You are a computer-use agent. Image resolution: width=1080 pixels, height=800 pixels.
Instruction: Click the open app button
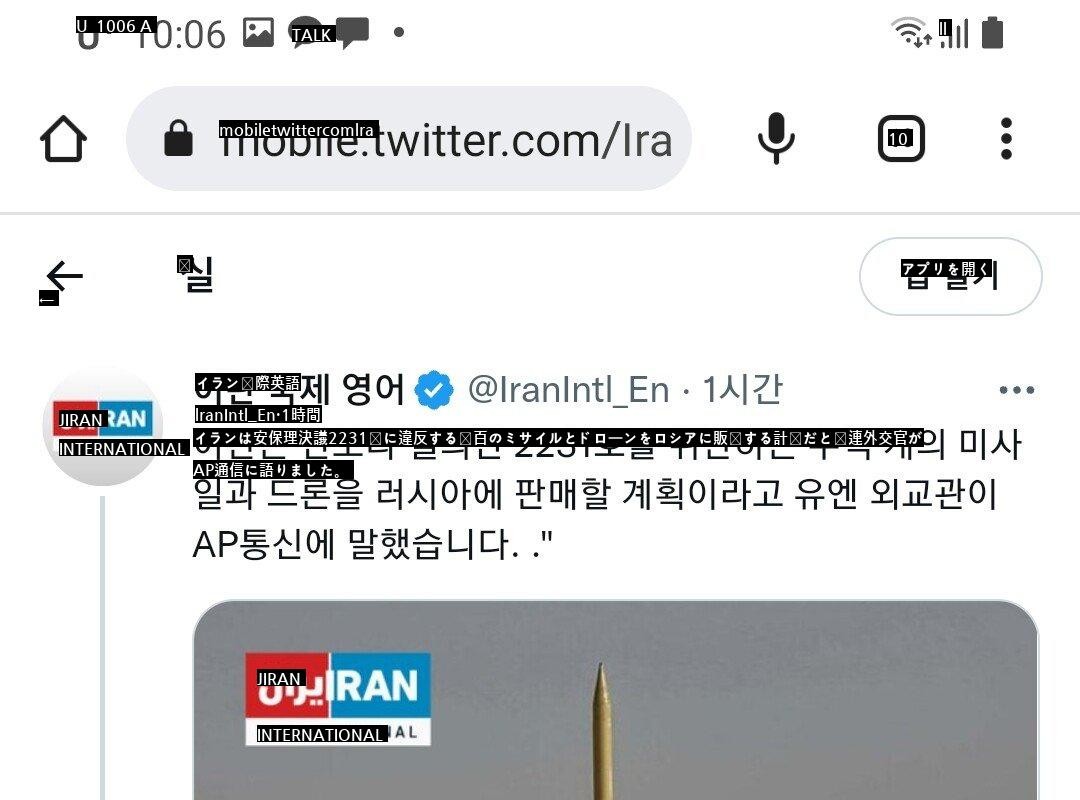951,276
